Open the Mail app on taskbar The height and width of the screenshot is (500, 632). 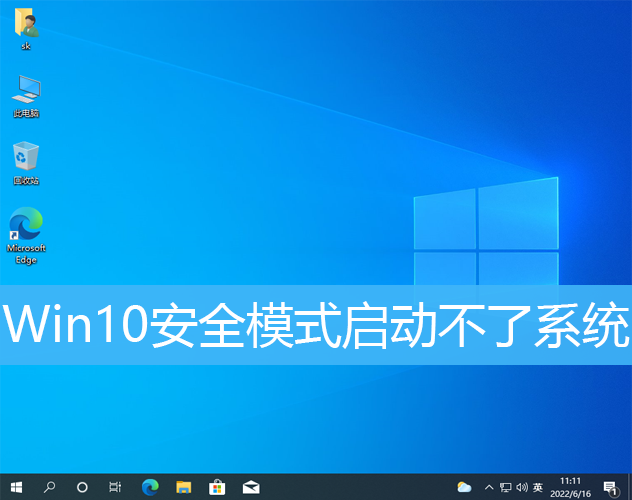pos(251,487)
